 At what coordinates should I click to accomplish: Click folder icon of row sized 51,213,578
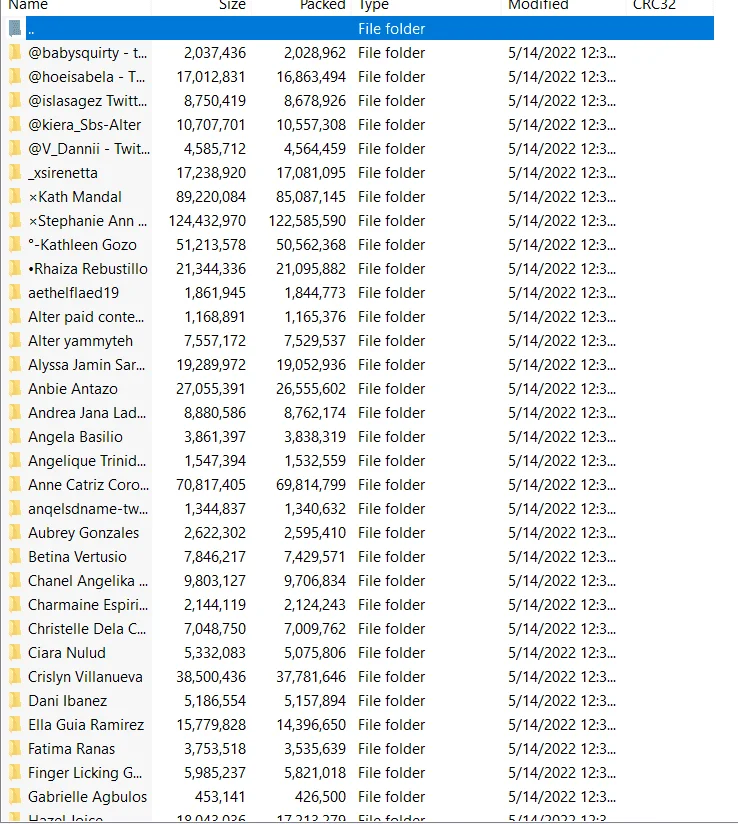tap(15, 244)
